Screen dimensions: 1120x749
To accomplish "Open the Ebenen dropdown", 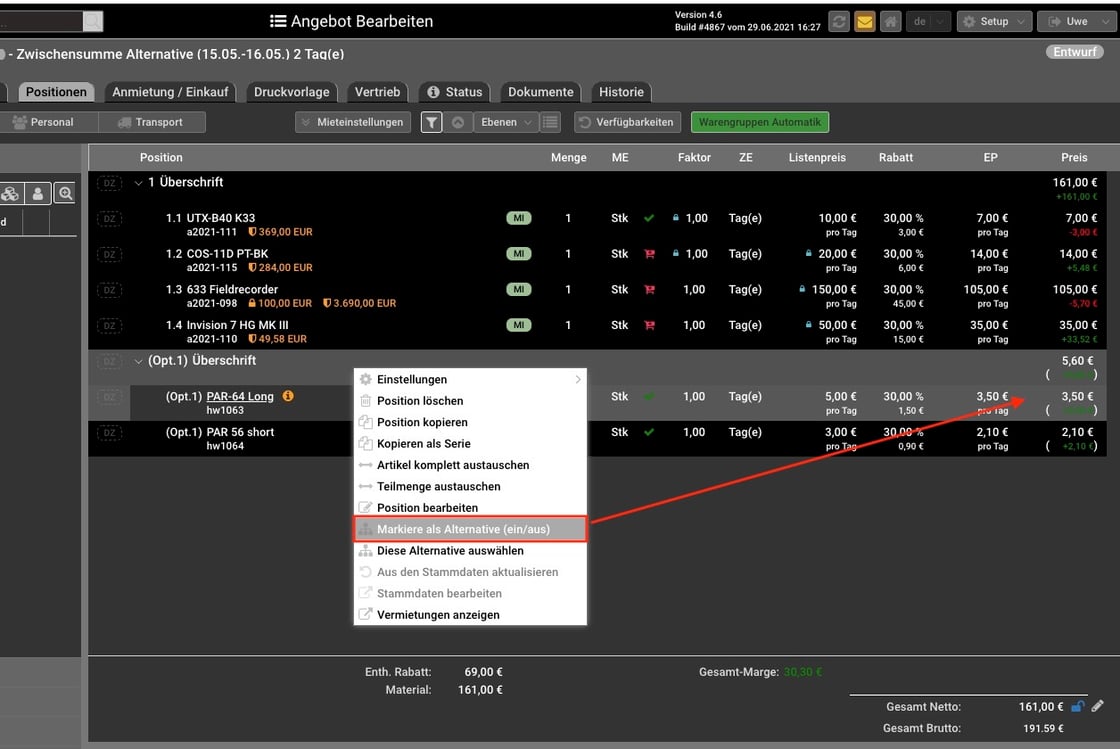I will [x=506, y=122].
